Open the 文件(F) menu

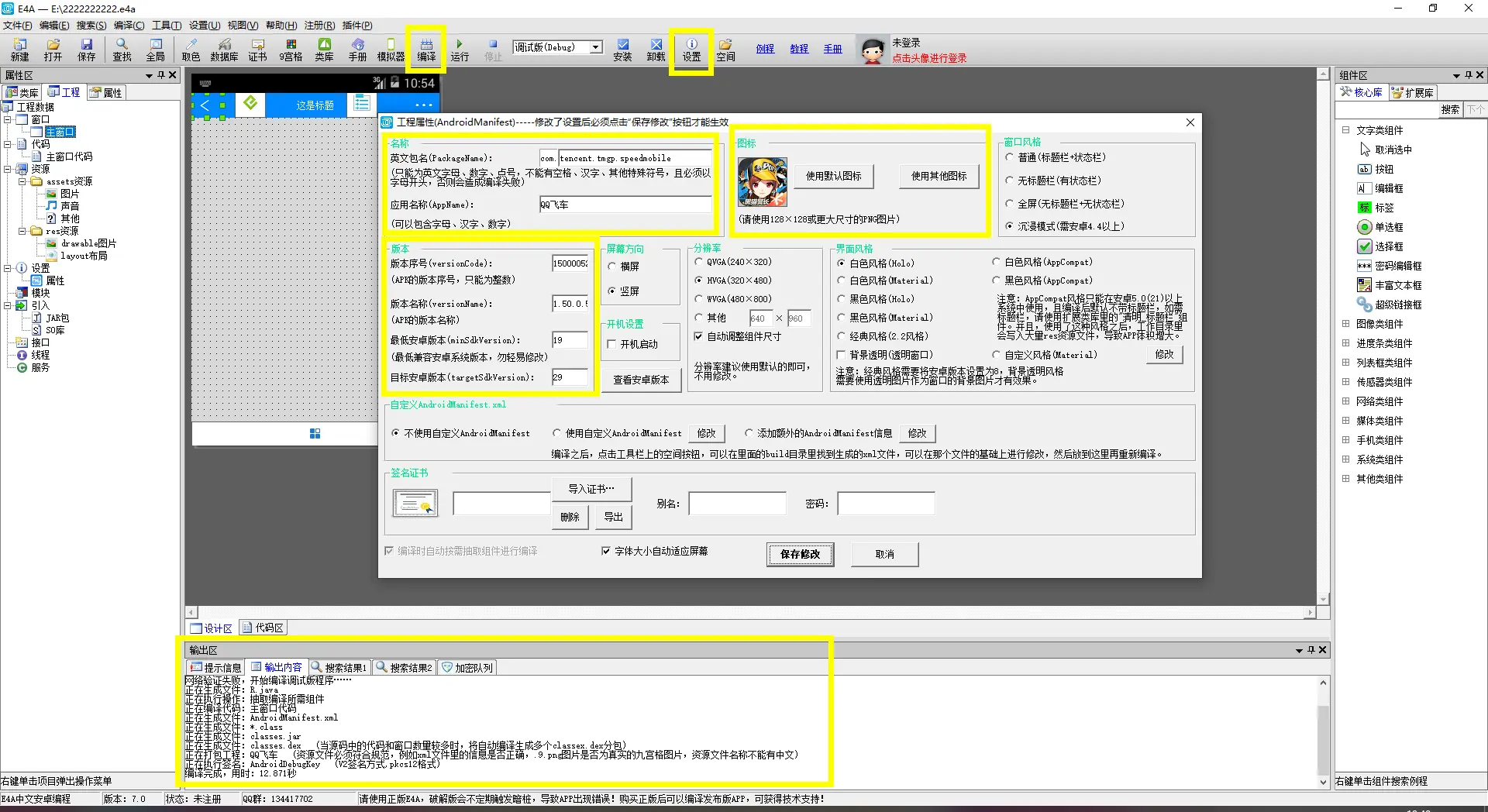17,26
